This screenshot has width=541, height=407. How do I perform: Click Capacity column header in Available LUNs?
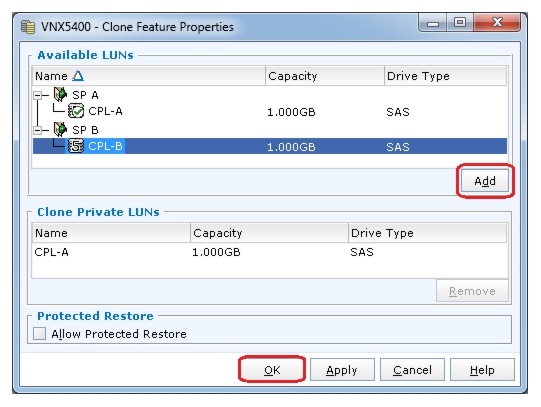click(x=324, y=76)
